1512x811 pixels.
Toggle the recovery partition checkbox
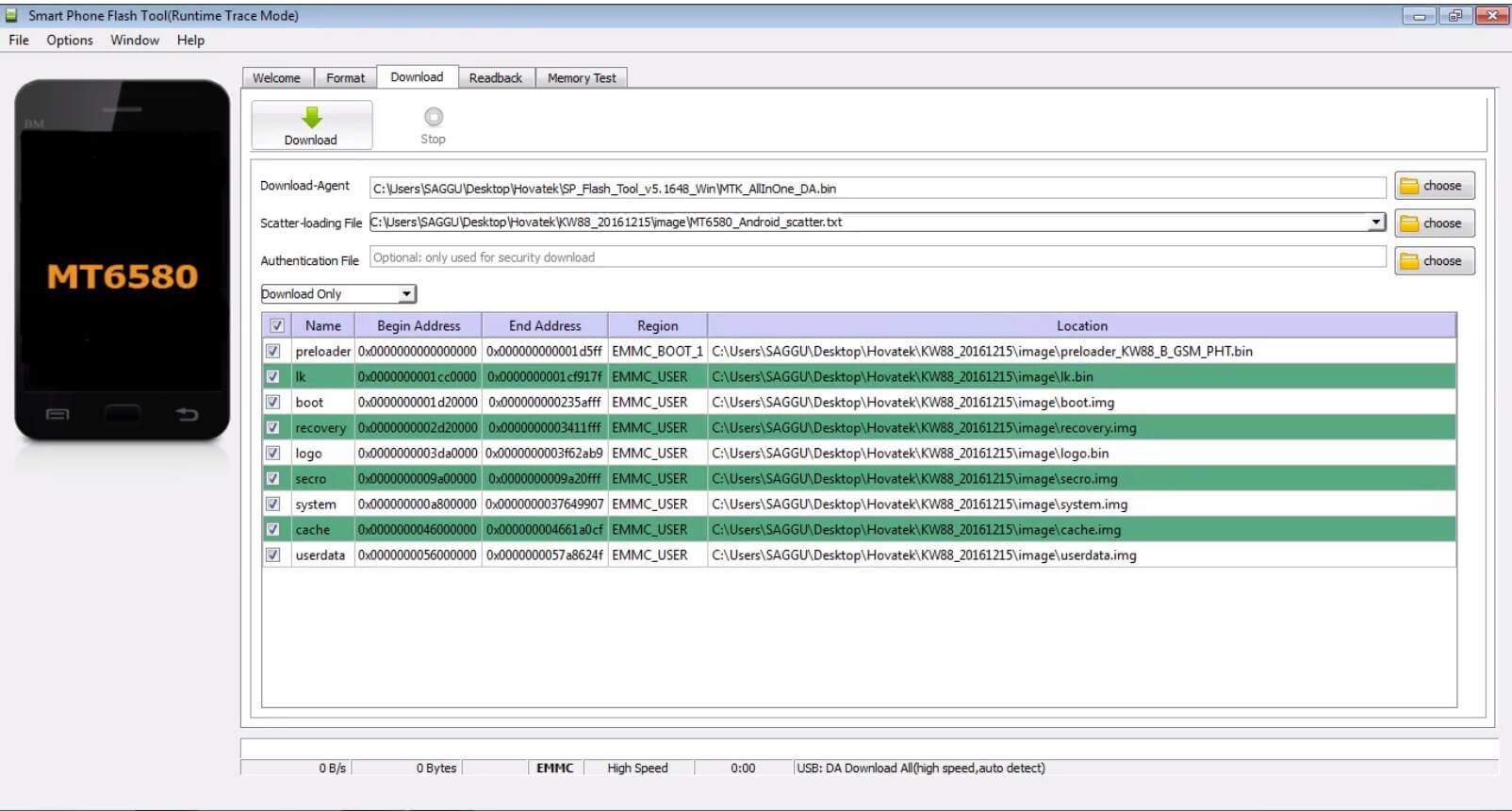tap(273, 428)
